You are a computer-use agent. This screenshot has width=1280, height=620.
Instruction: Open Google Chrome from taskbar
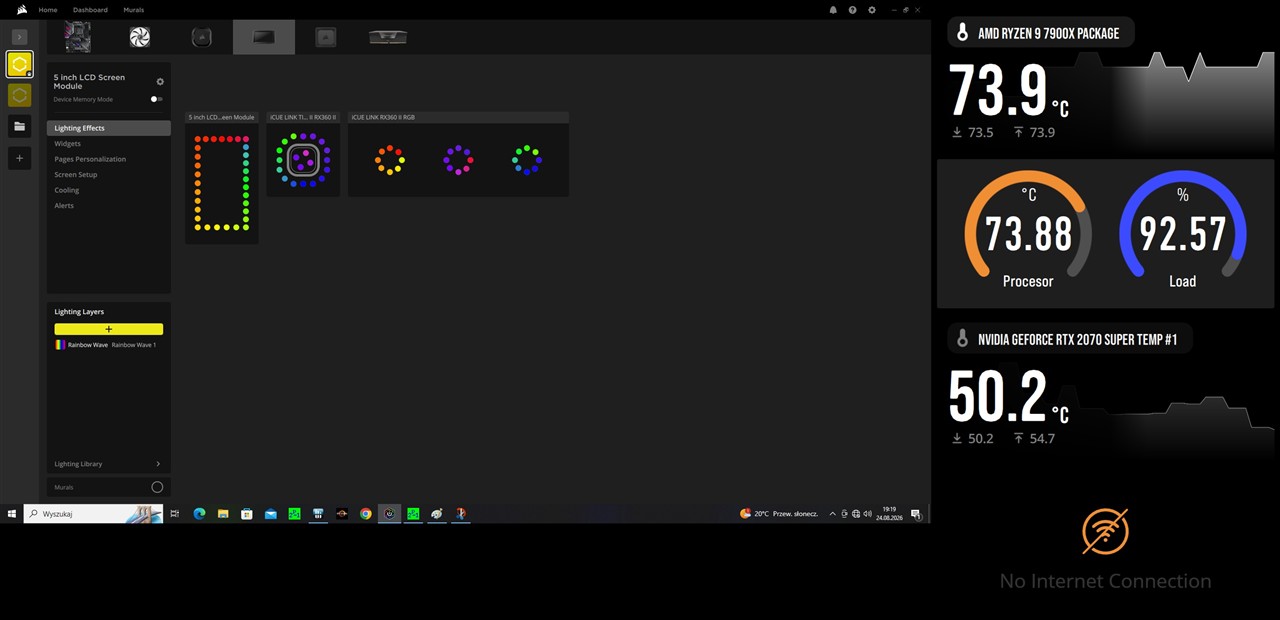click(x=366, y=514)
